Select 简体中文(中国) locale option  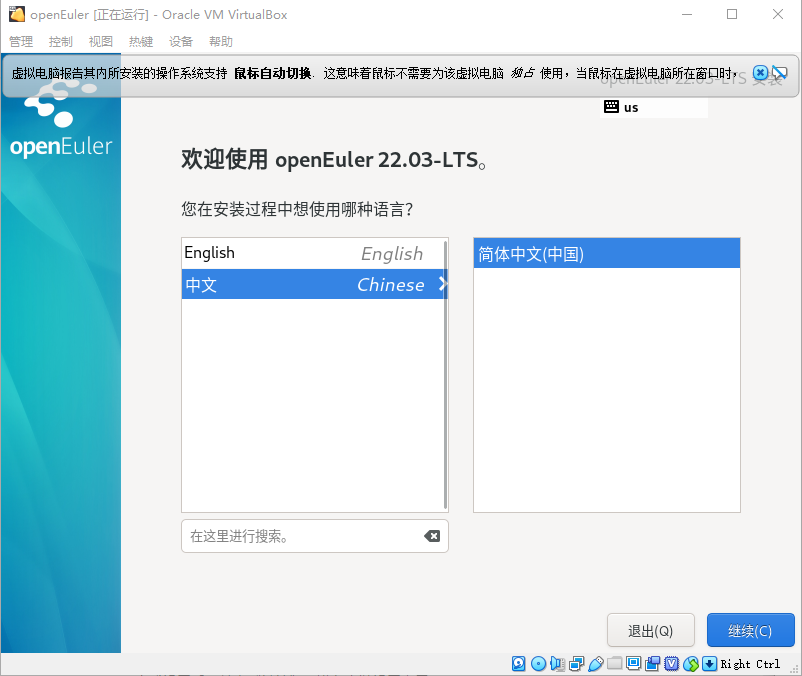606,252
